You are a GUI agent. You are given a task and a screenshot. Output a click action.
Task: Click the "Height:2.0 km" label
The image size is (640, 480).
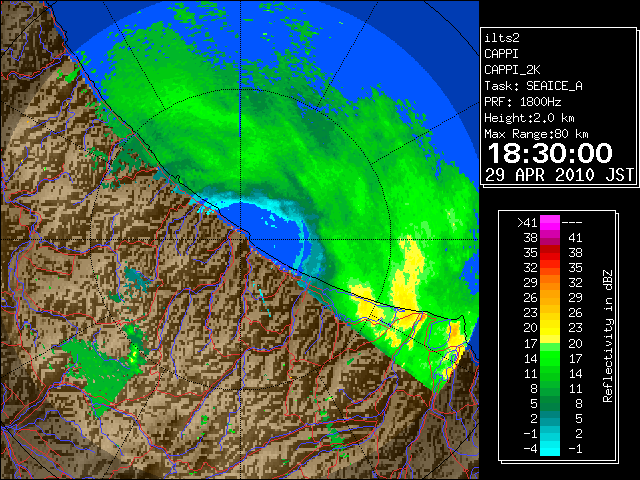529,118
